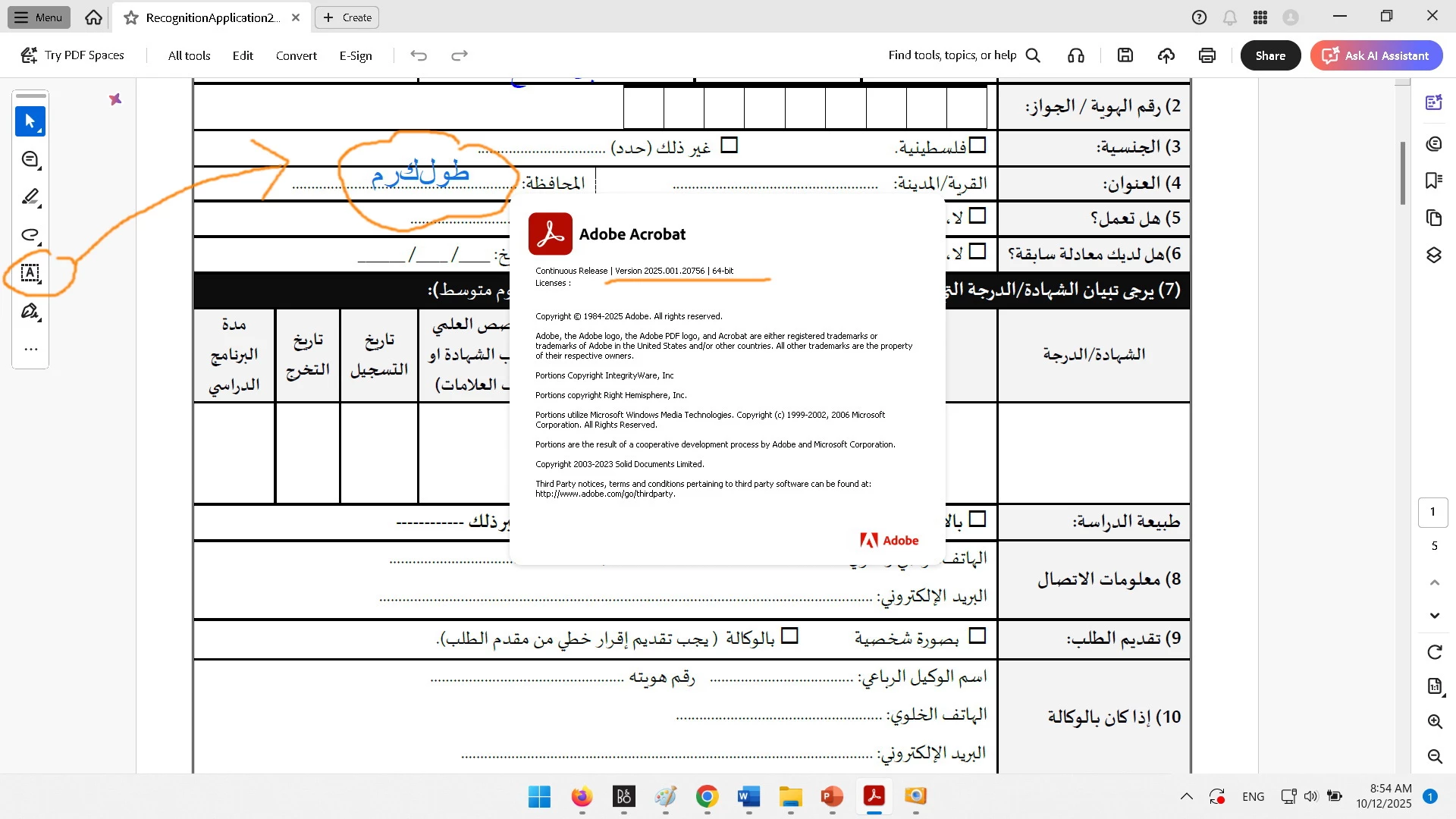The height and width of the screenshot is (819, 1456).
Task: Click the print icon
Action: coord(1207,55)
